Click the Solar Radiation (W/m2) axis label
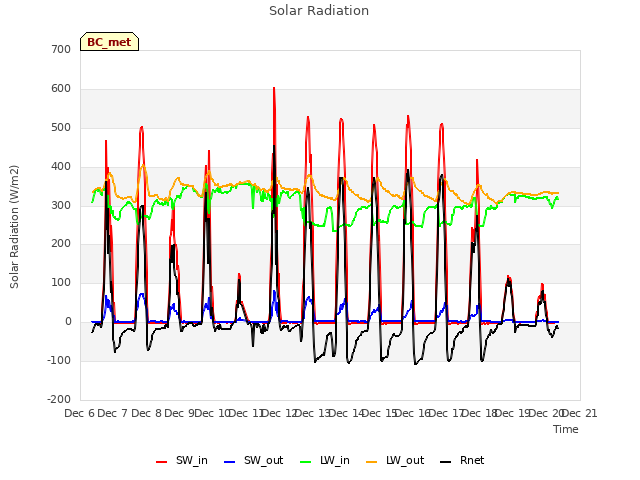 click(x=14, y=227)
